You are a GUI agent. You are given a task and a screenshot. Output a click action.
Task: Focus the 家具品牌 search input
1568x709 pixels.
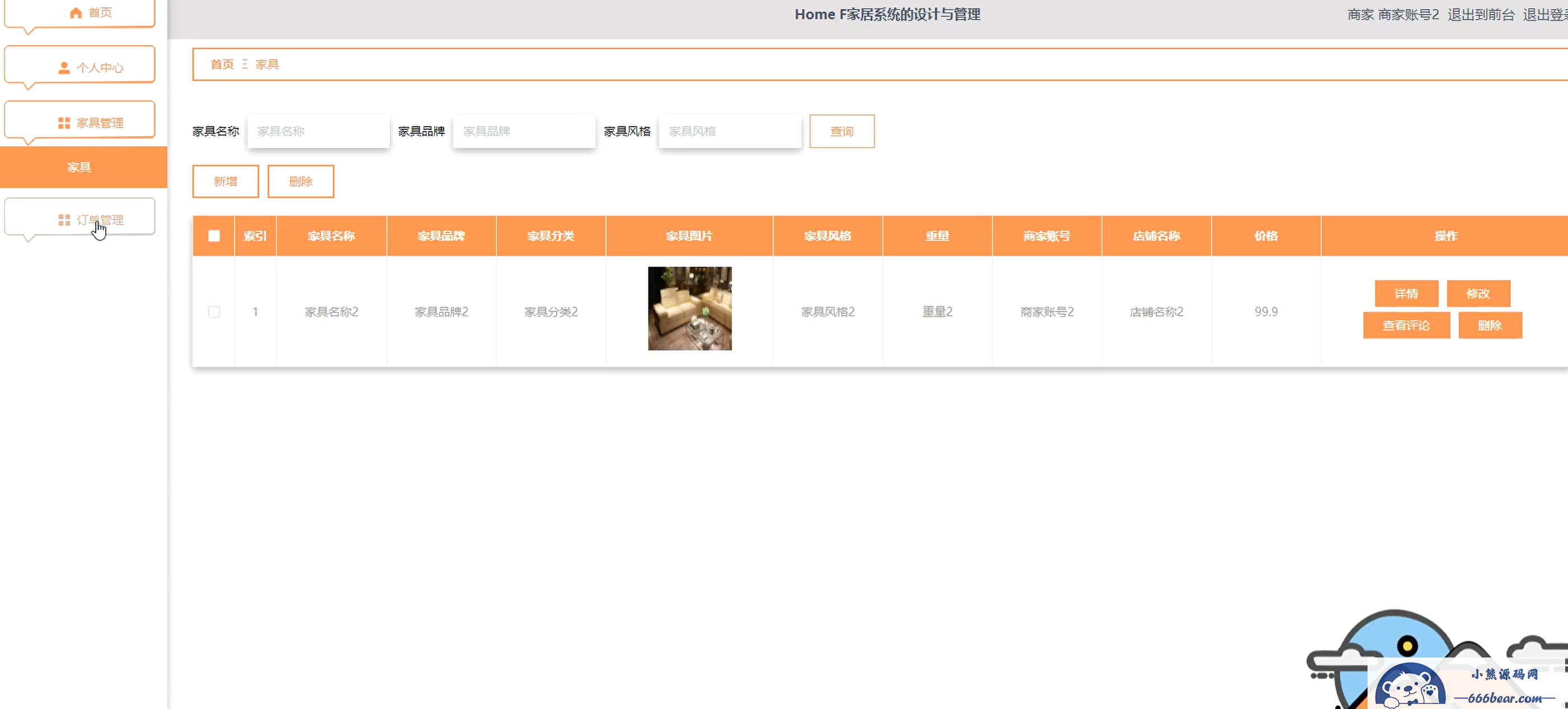pos(524,132)
